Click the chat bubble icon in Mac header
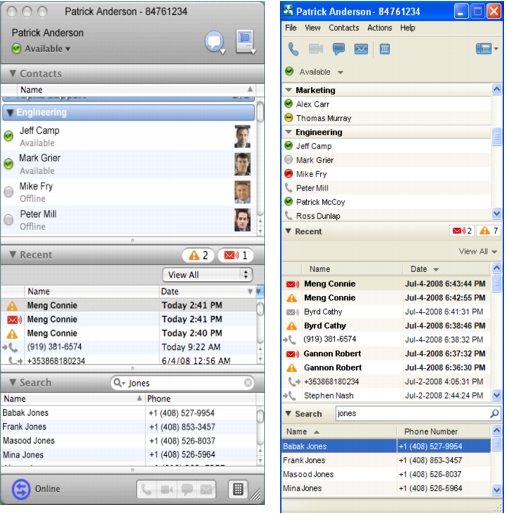This screenshot has width=507, height=515. 214,42
